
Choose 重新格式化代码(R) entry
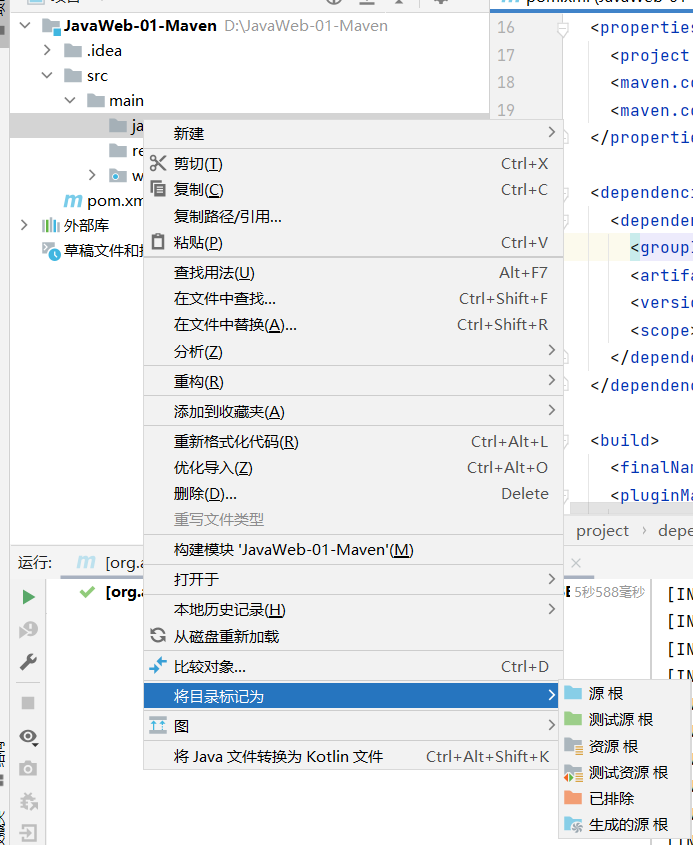tap(354, 442)
